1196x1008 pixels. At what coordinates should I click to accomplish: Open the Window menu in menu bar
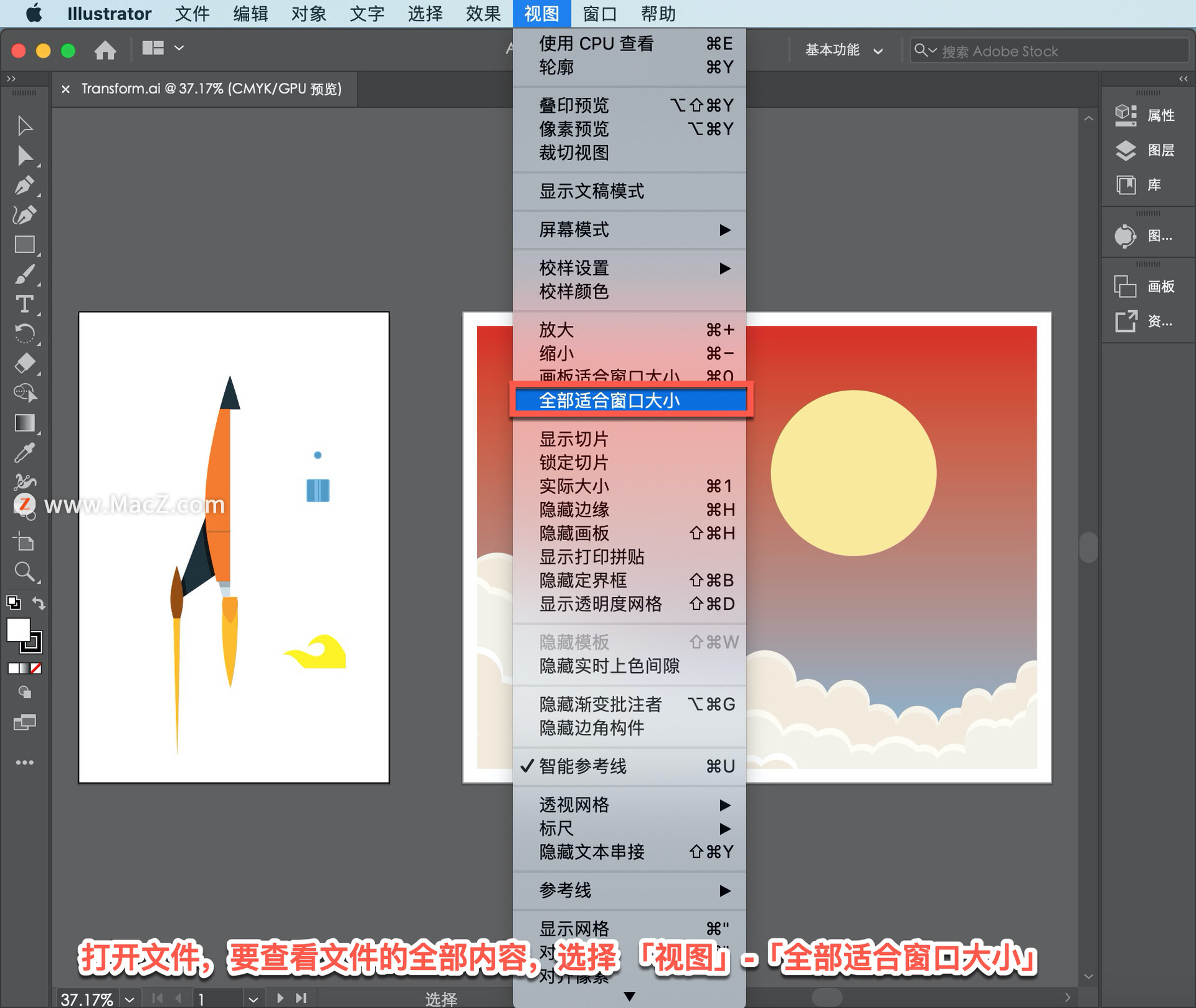click(599, 14)
